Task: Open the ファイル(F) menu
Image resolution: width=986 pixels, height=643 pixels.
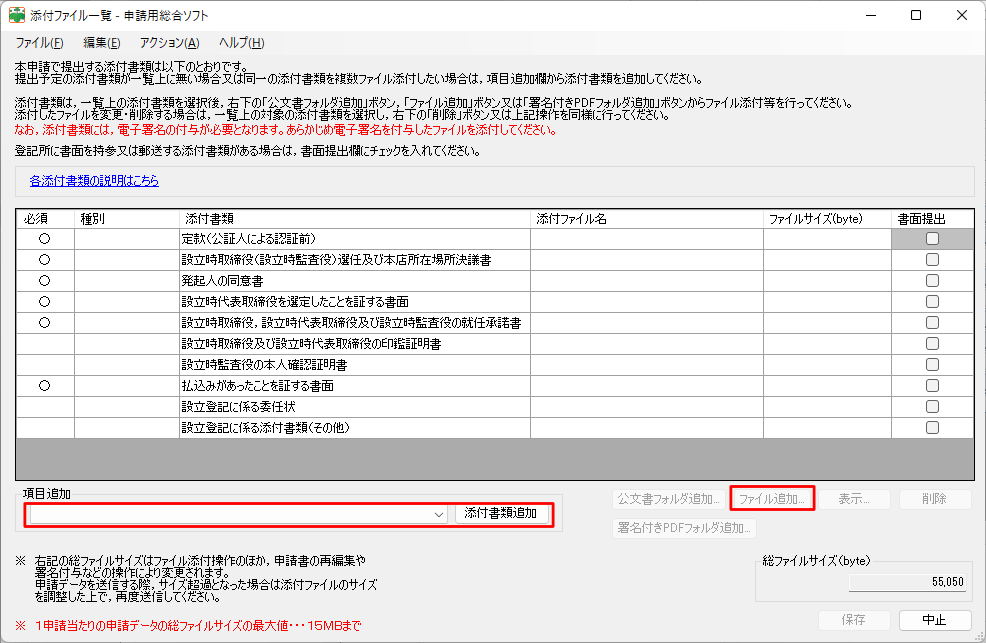Action: point(39,43)
